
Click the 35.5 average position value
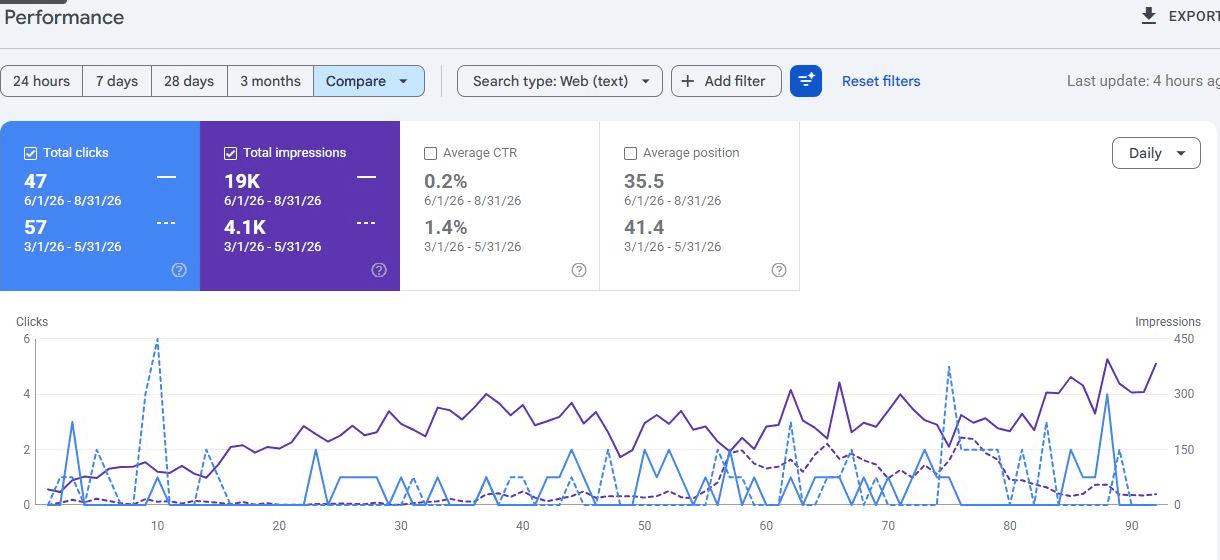tap(644, 181)
